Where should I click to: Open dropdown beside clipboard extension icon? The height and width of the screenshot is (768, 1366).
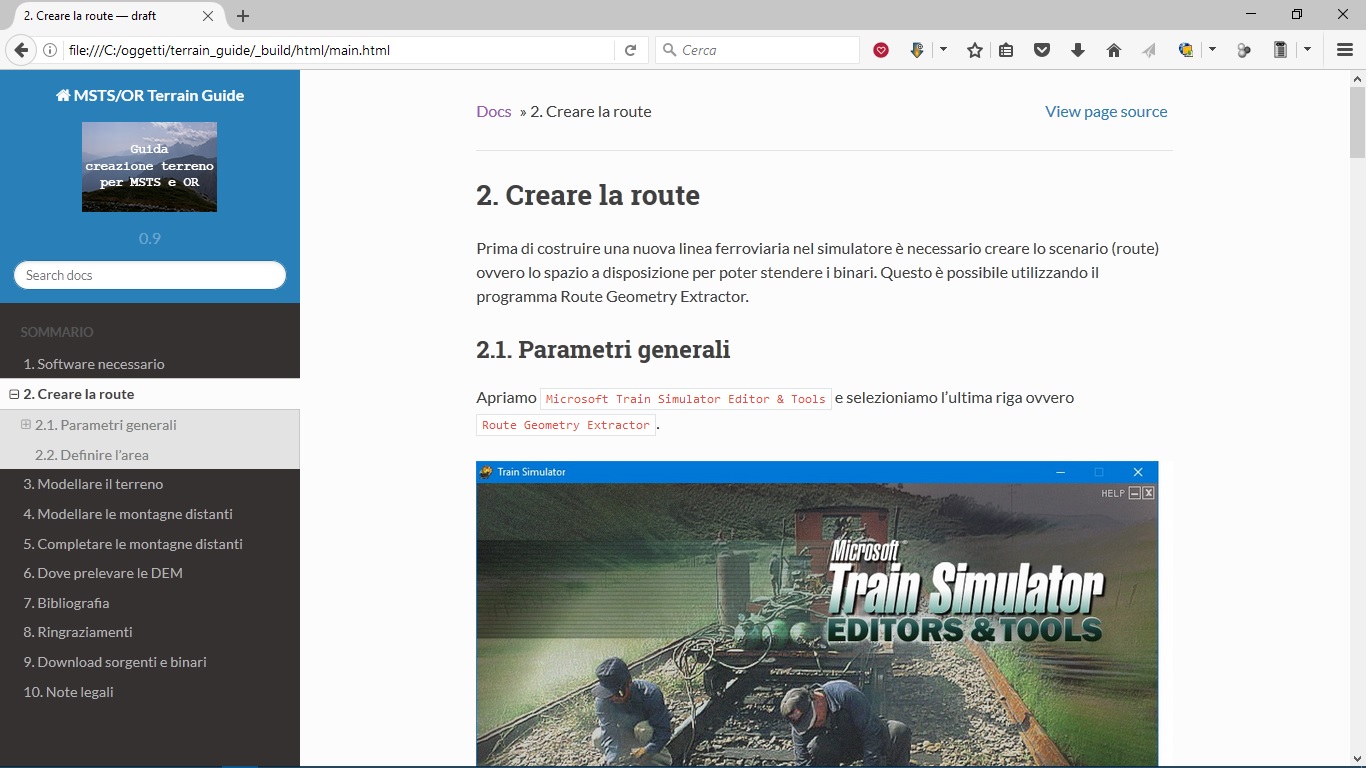click(x=1307, y=50)
